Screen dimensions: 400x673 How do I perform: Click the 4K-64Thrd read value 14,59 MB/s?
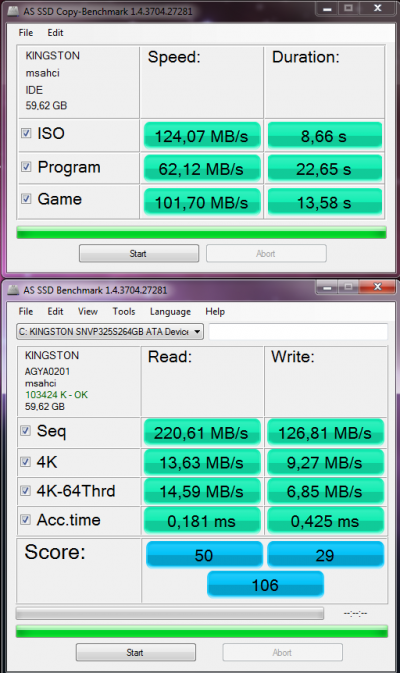(x=202, y=491)
